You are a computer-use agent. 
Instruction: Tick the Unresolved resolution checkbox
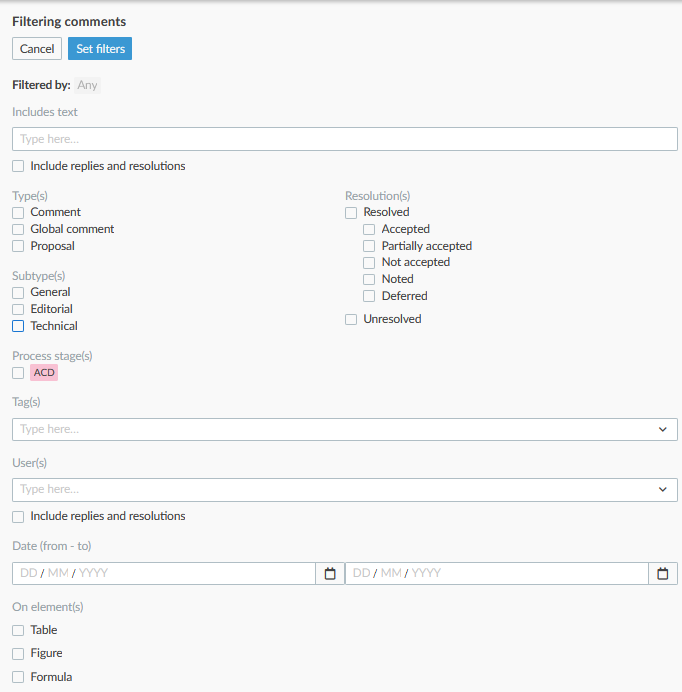(x=351, y=320)
